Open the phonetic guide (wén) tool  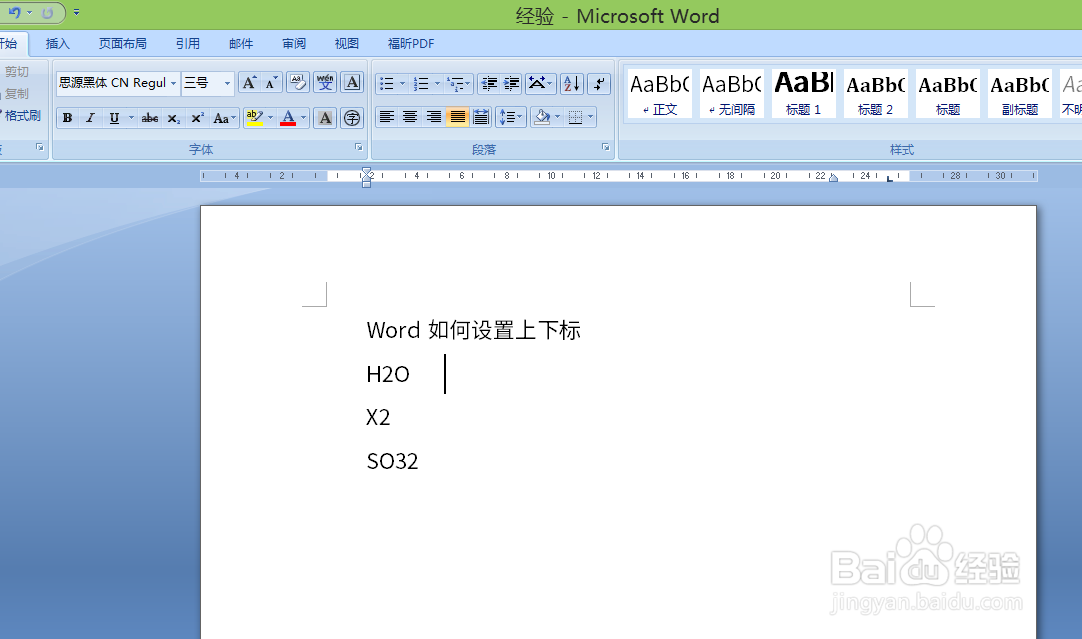pyautogui.click(x=325, y=83)
